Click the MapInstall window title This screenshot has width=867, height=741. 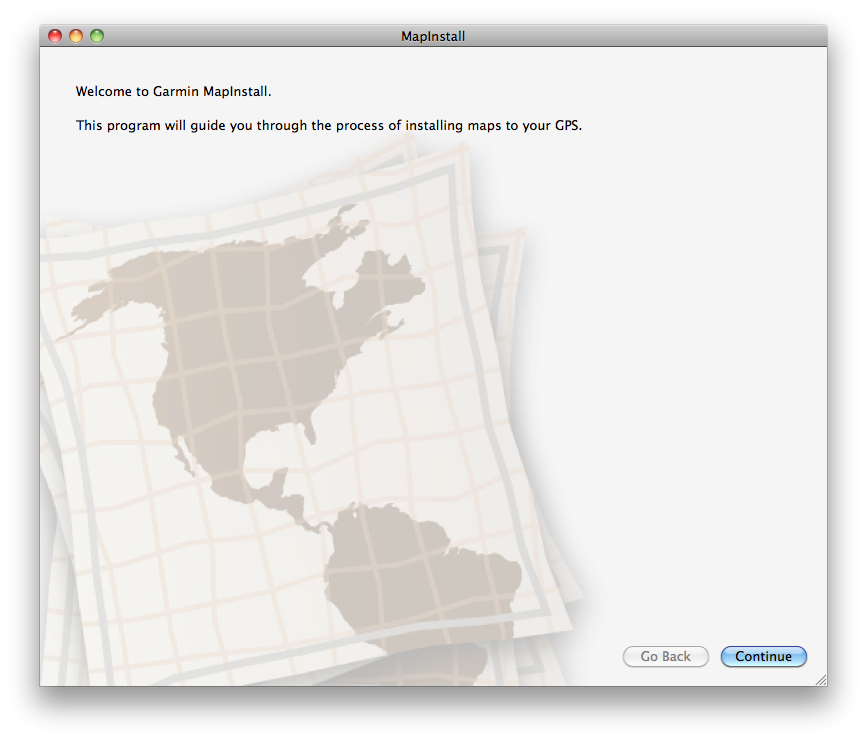click(433, 36)
